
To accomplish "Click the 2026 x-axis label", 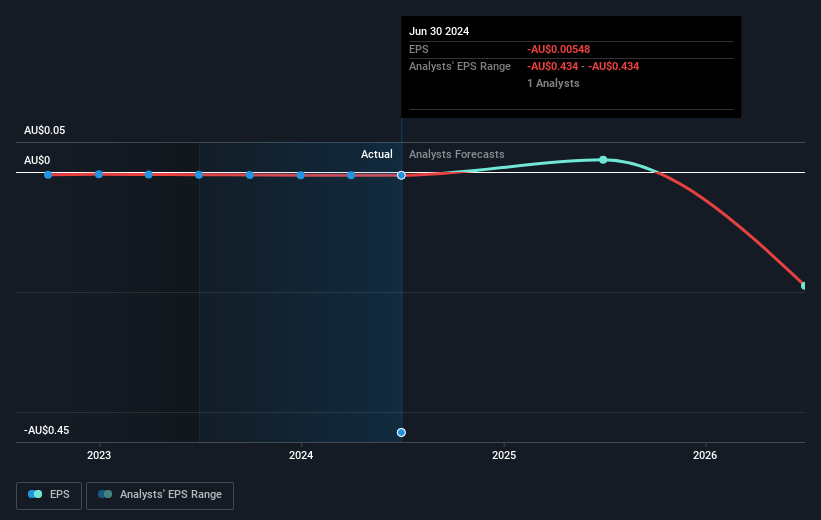I will click(x=705, y=455).
